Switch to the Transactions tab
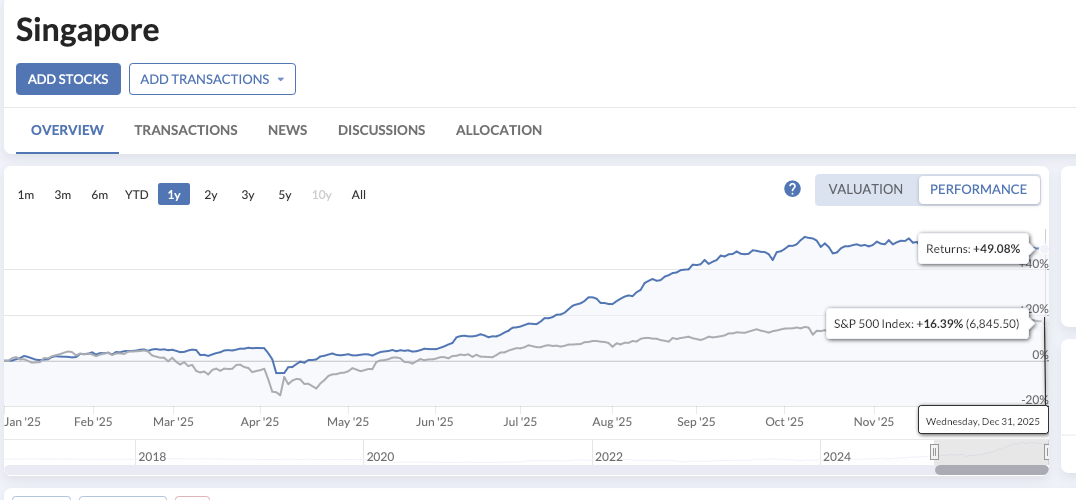Screen dimensions: 1076x500 [186, 130]
